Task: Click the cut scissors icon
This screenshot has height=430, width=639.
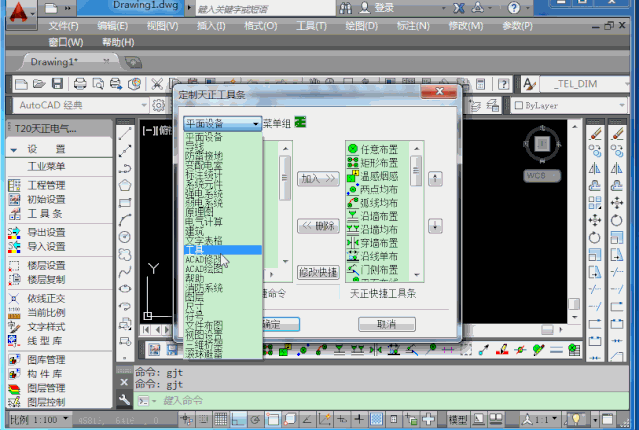Action: pyautogui.click(x=157, y=84)
